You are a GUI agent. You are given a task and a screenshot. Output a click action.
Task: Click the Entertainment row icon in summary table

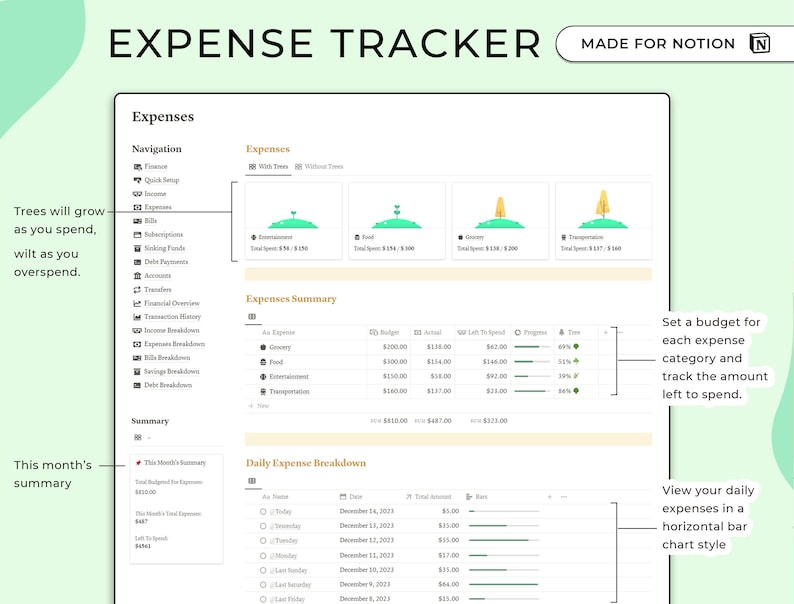coord(263,377)
